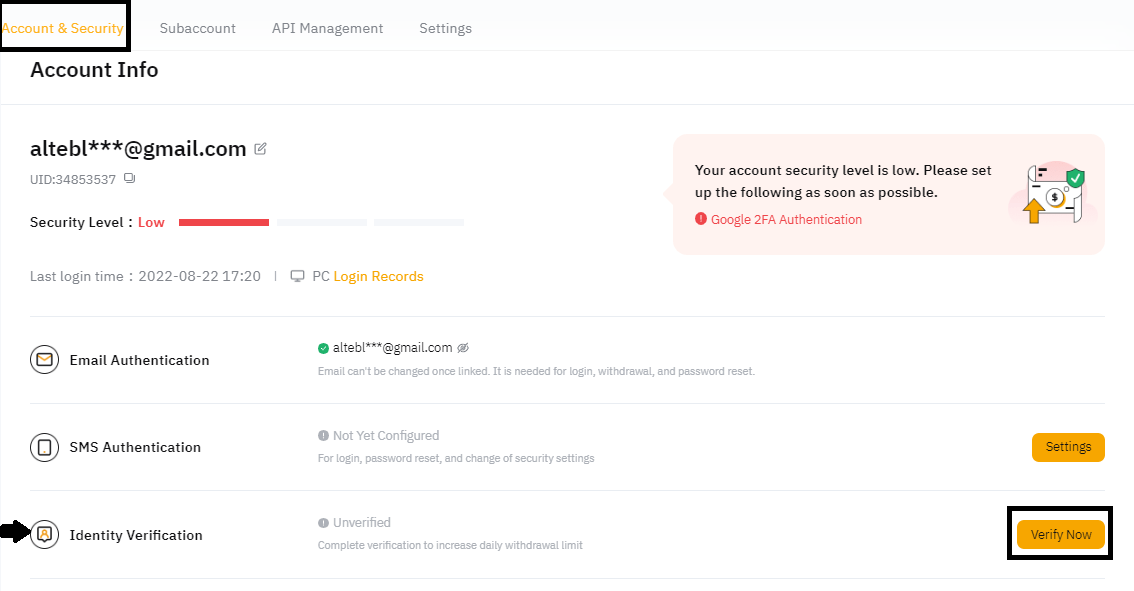
Task: Click the PC monitor icon beside login time
Action: (297, 276)
